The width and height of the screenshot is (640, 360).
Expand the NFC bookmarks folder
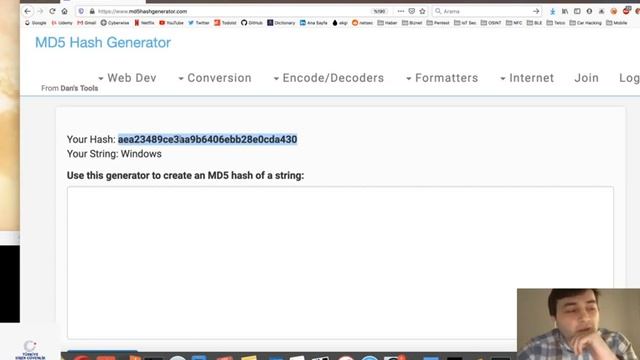tap(514, 23)
